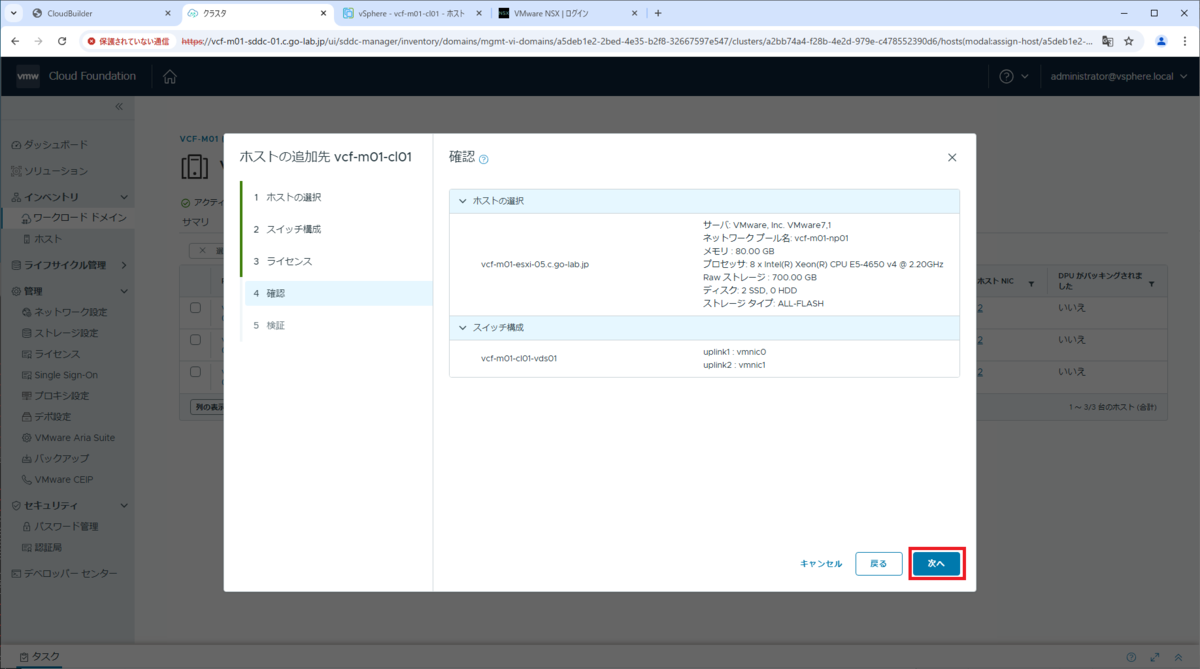The width and height of the screenshot is (1200, 669).
Task: Open パスワード管理 in sidebar
Action: point(60,526)
